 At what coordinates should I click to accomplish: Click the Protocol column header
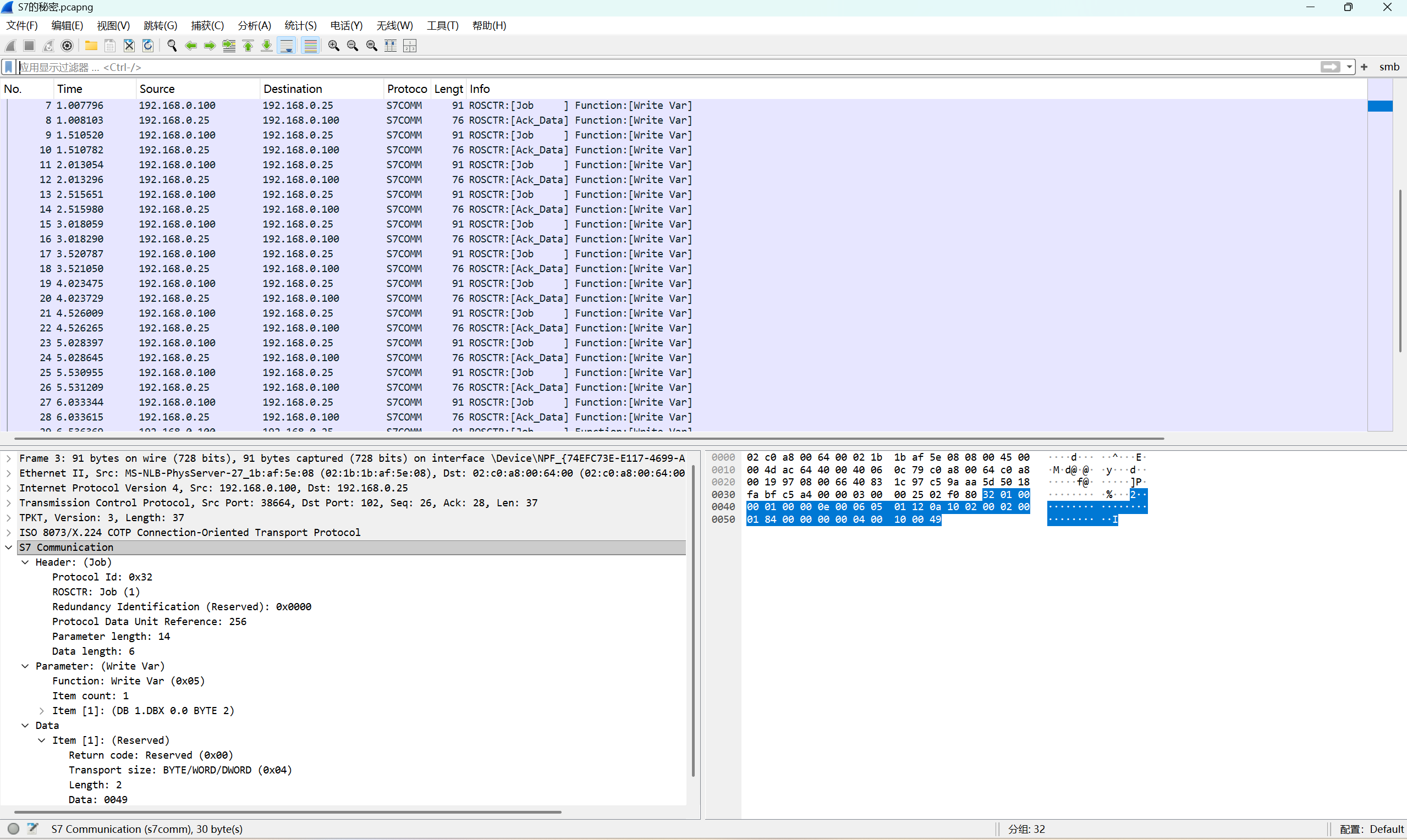pos(406,89)
